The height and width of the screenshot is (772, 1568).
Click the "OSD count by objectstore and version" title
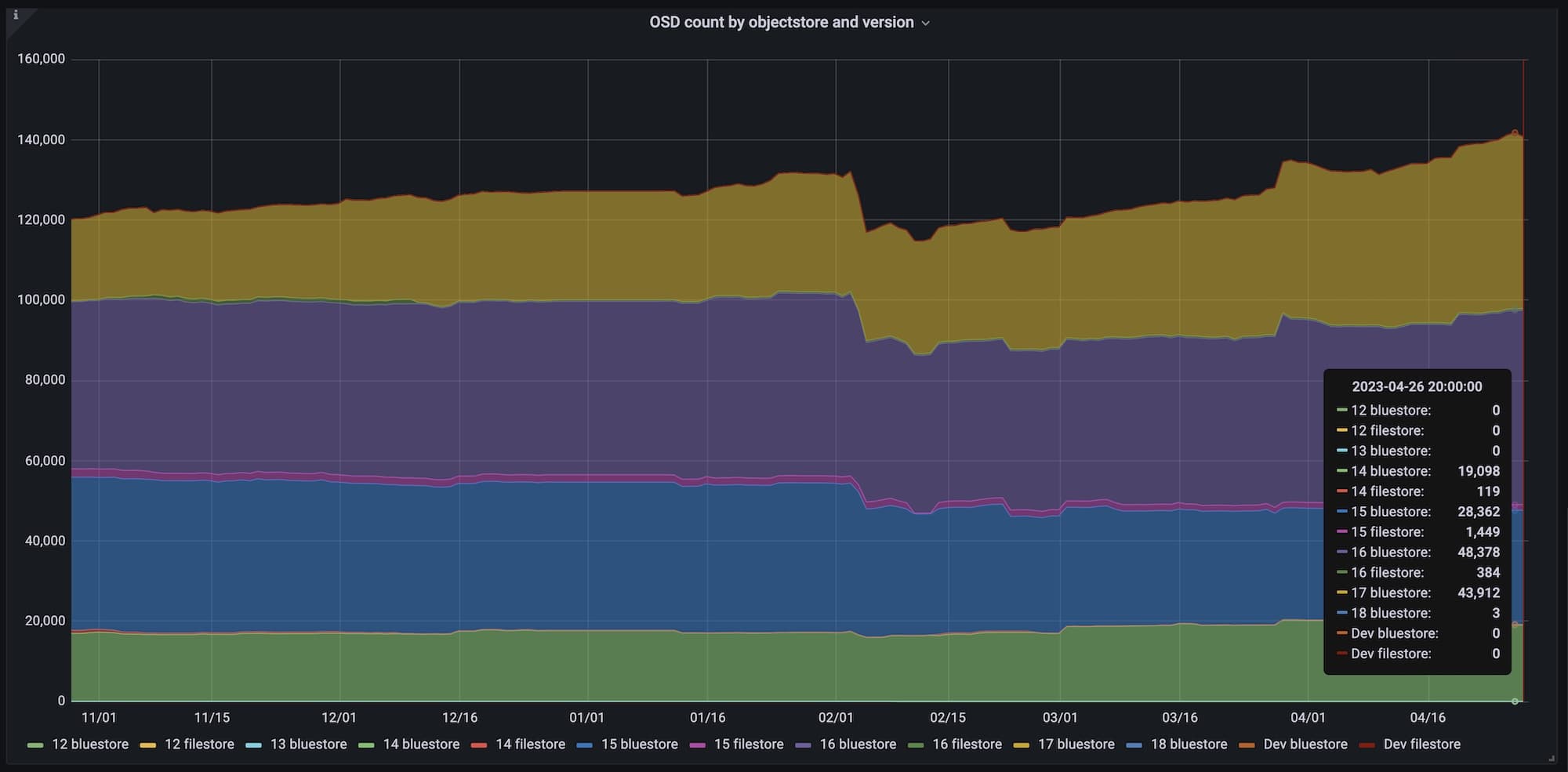click(x=781, y=23)
